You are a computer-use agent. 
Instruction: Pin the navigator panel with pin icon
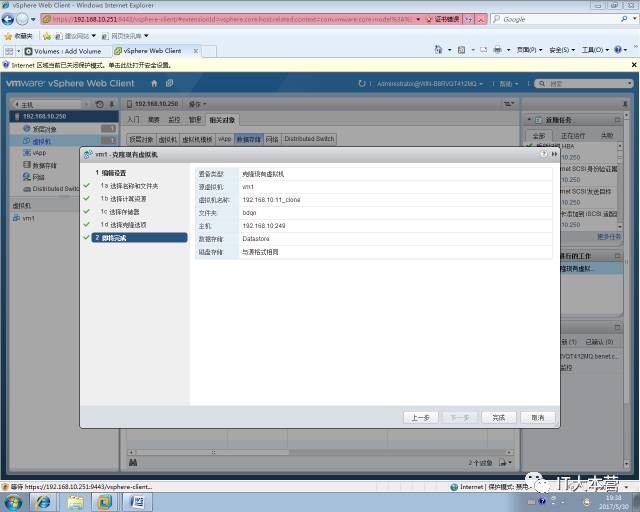click(x=111, y=104)
